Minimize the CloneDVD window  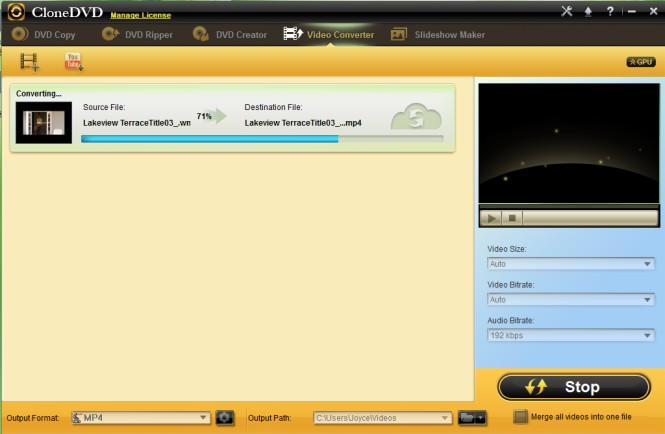click(632, 11)
